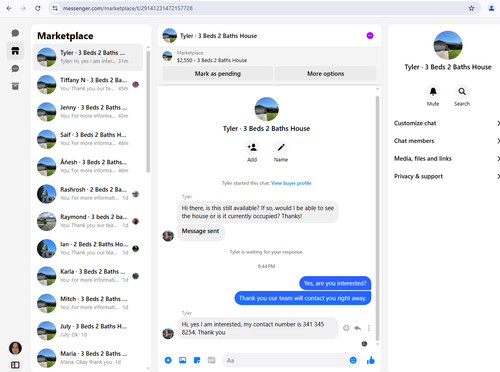Click Tyler's avatar beside the last message

pyautogui.click(x=168, y=333)
